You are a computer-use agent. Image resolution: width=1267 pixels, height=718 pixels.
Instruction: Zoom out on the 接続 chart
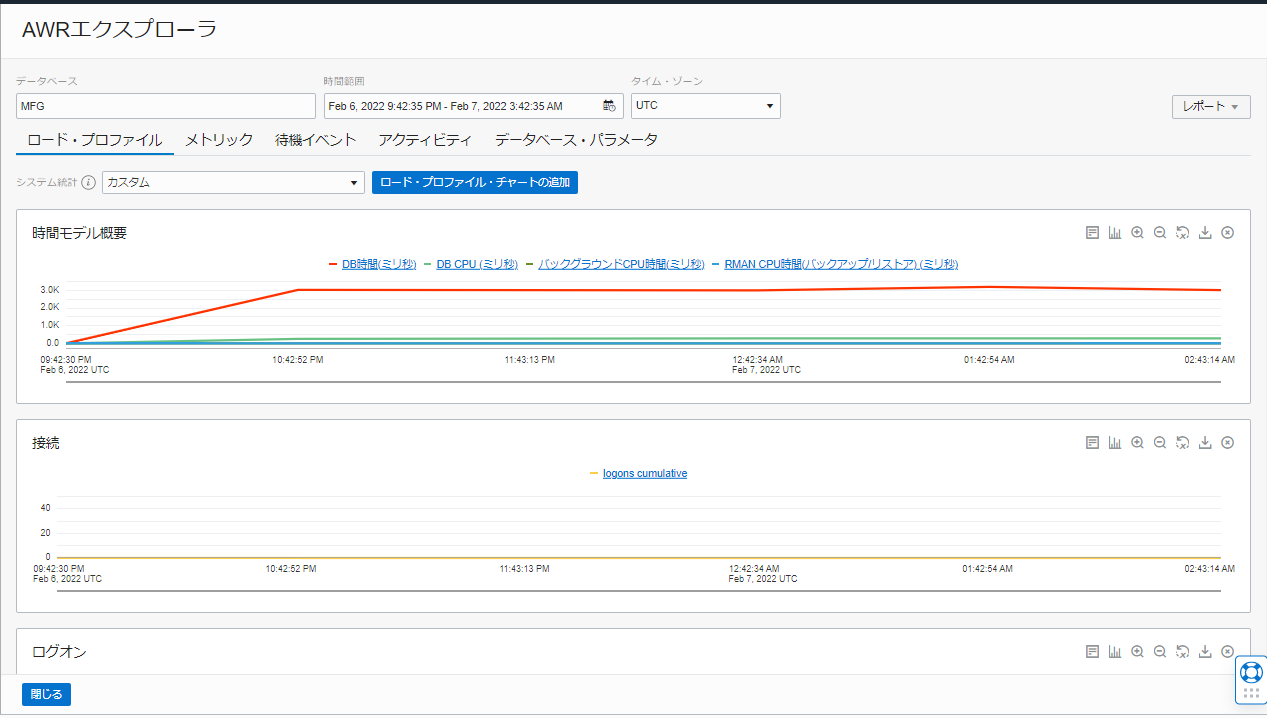pyautogui.click(x=1160, y=443)
